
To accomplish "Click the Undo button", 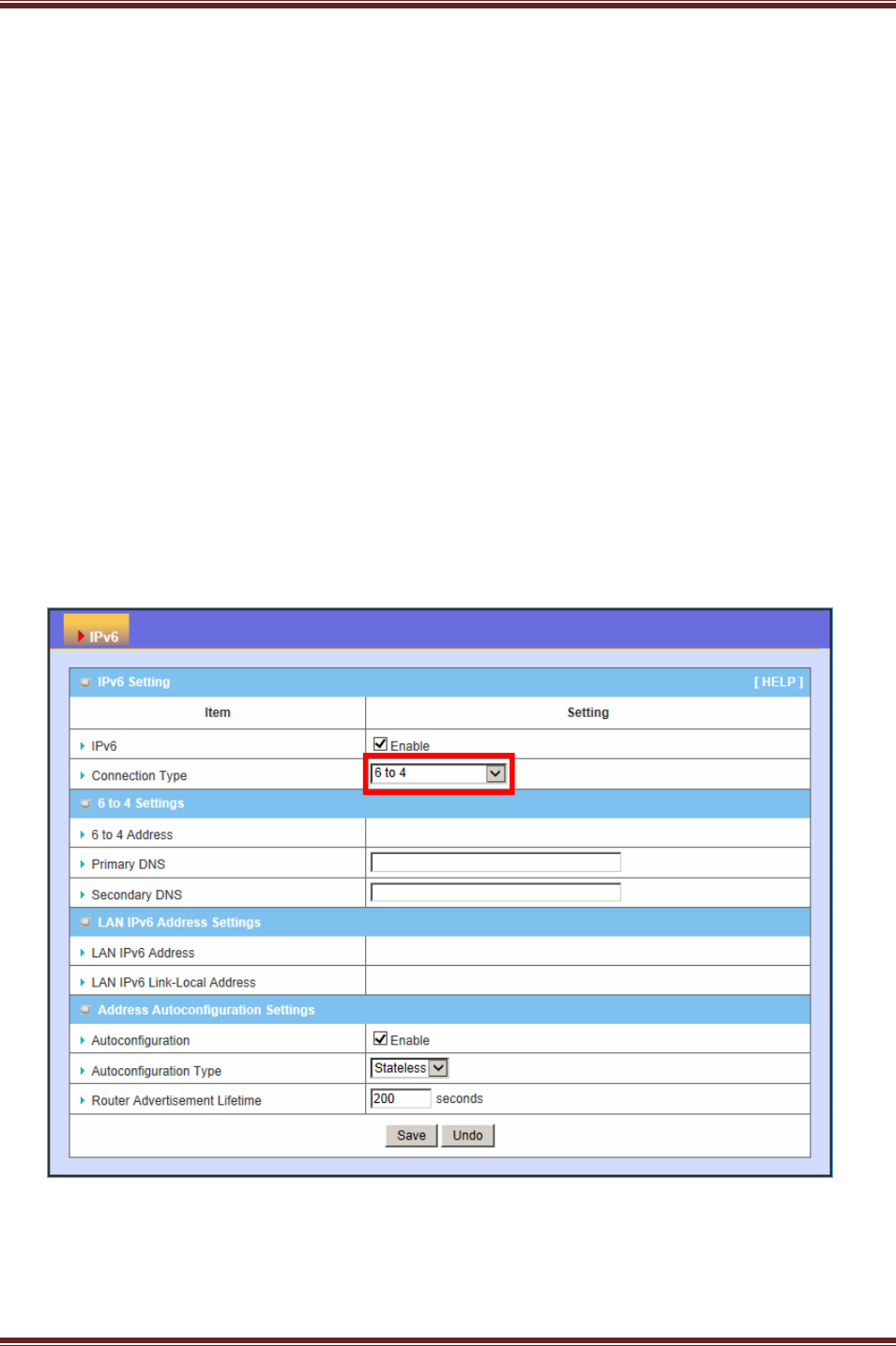I will click(x=467, y=1136).
